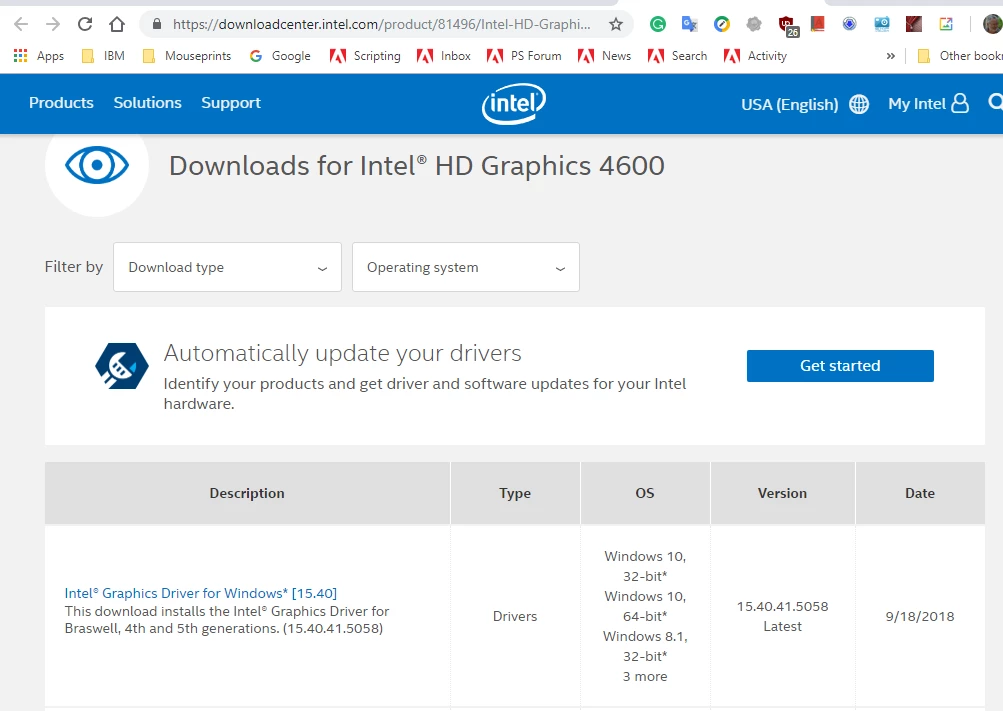Reload the page with the refresh icon
Screen dimensions: 1003x711
[84, 24]
